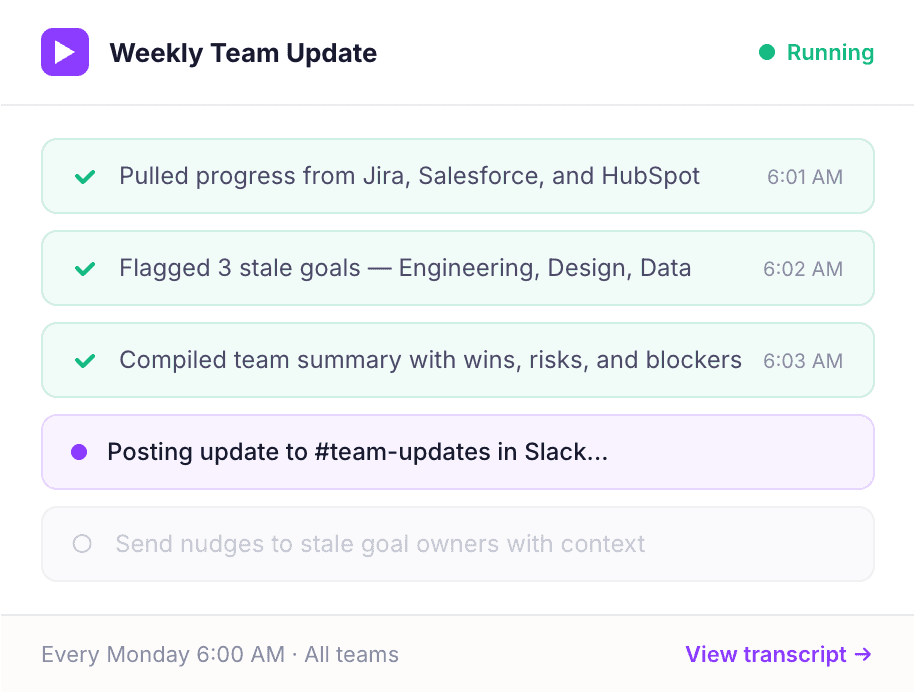Open the Flagged 3 stale goals step
Image resolution: width=914 pixels, height=692 pixels.
pos(405,269)
